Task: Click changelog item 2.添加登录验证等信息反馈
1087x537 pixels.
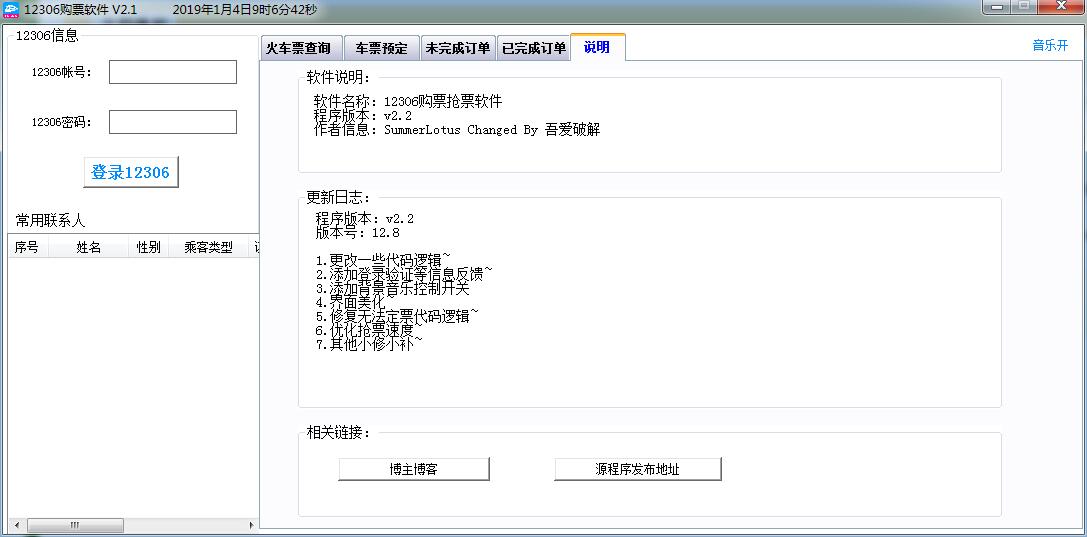Action: click(x=405, y=274)
